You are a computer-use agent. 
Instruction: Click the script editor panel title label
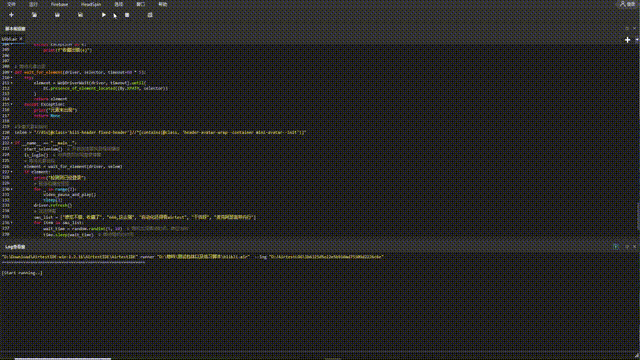click(15, 29)
